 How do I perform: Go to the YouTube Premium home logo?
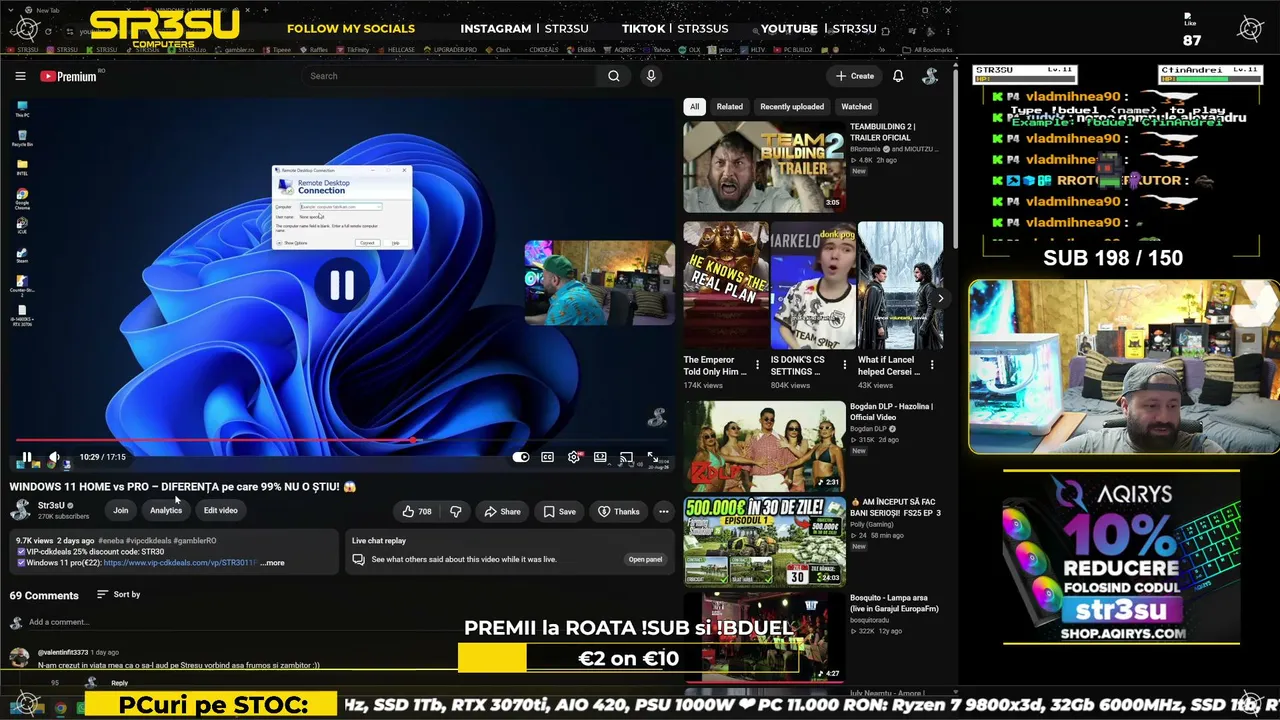(68, 76)
